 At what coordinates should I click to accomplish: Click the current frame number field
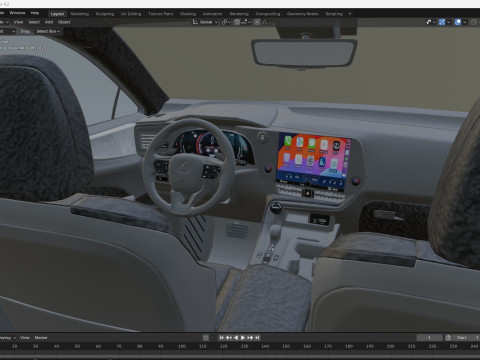[x=429, y=338]
